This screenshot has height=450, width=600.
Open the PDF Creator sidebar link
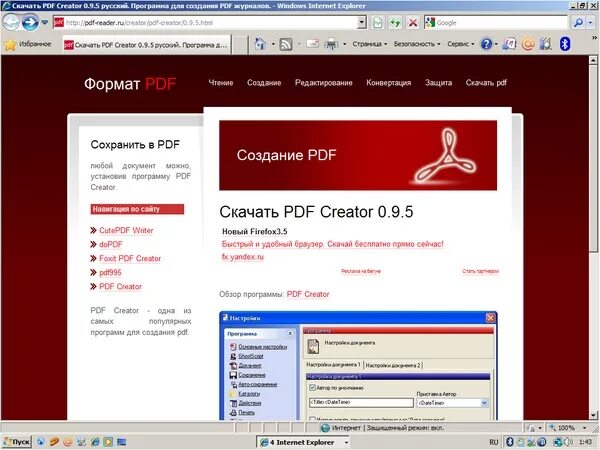[x=121, y=287]
